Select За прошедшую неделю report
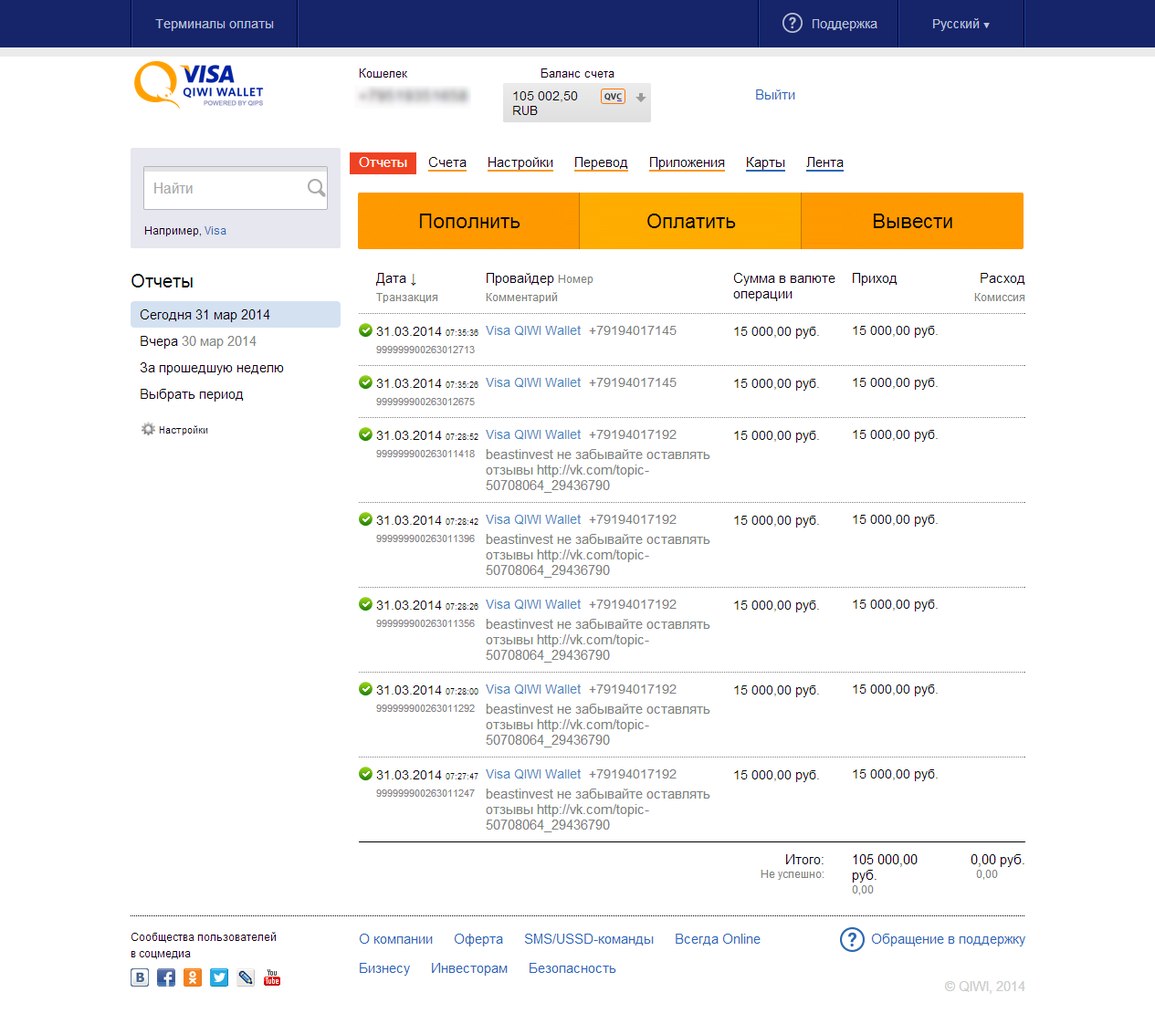This screenshot has height=1024, width=1155. click(x=211, y=368)
